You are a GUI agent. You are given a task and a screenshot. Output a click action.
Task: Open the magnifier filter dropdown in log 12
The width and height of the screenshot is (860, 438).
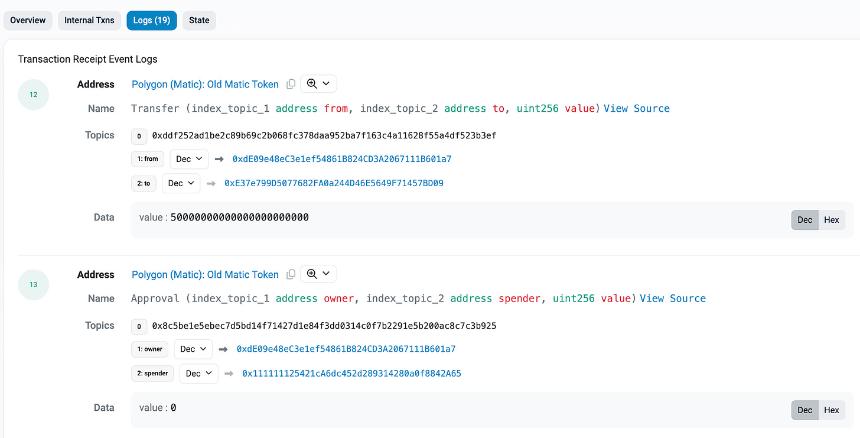coord(318,84)
